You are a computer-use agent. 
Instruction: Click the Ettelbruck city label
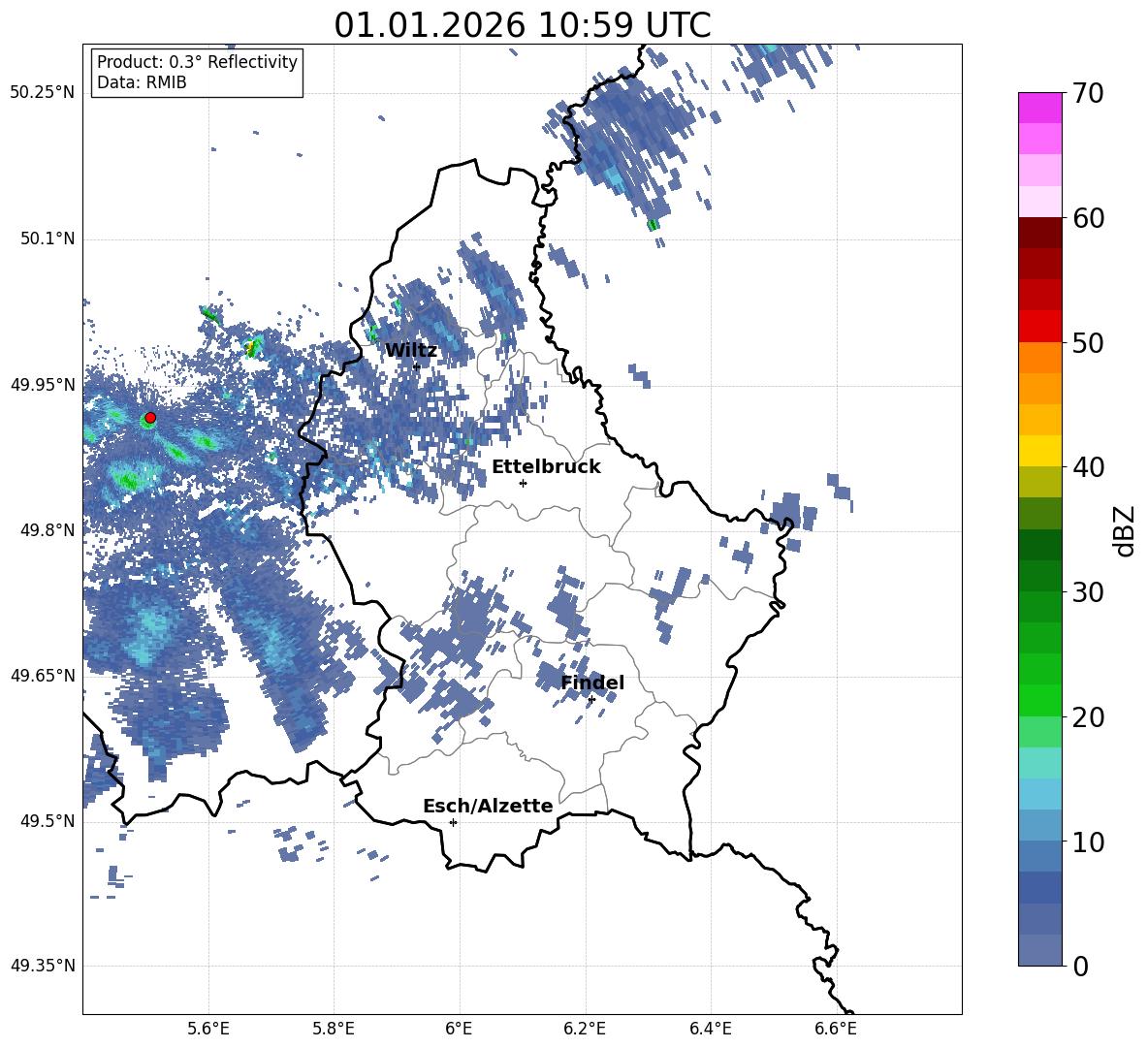point(546,467)
